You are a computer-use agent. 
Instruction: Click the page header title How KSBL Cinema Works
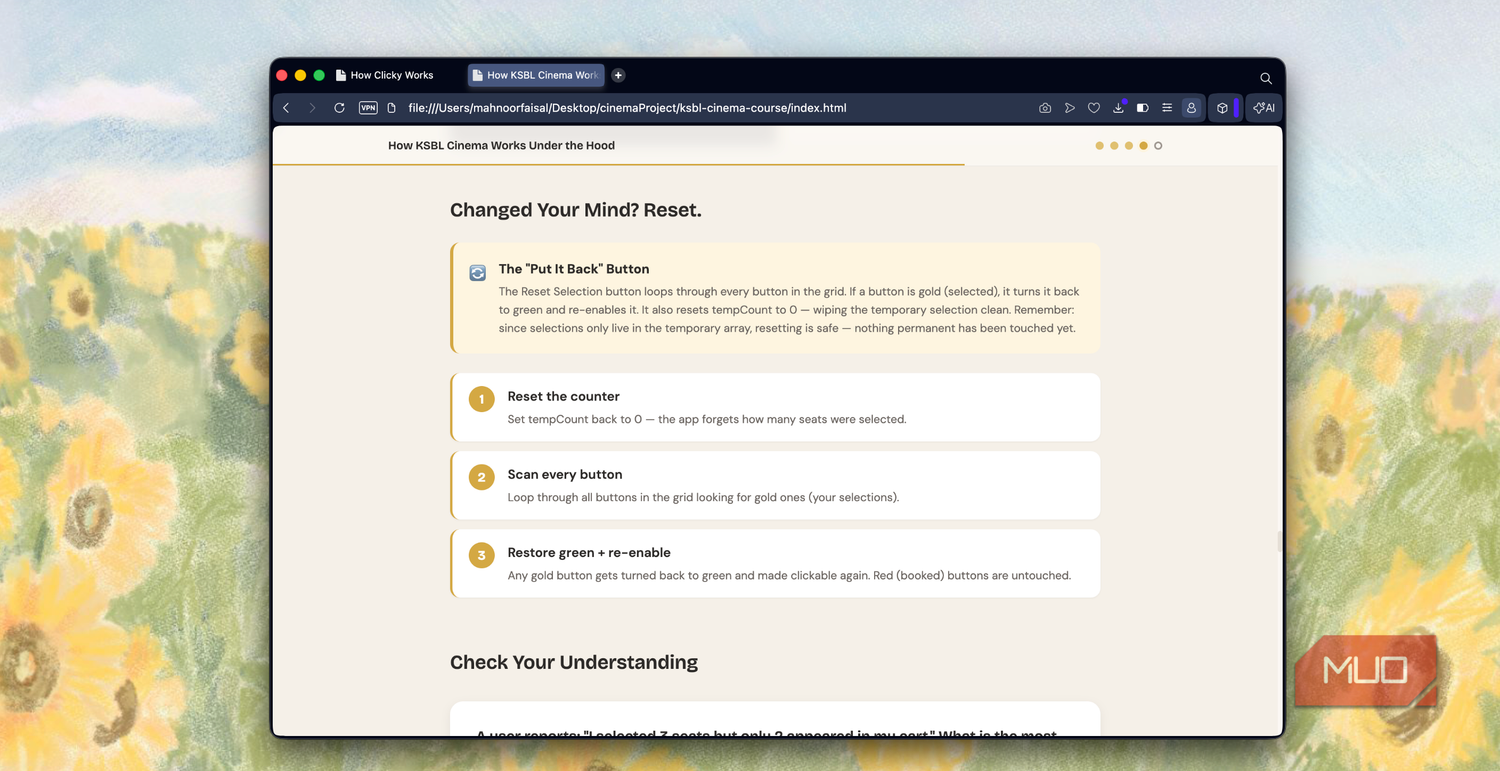[501, 146]
